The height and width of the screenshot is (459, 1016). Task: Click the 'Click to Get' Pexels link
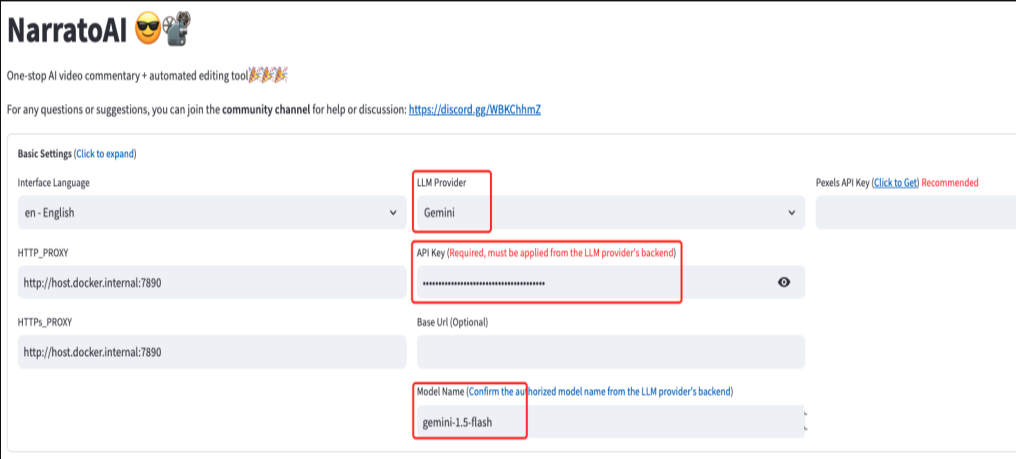pos(895,183)
